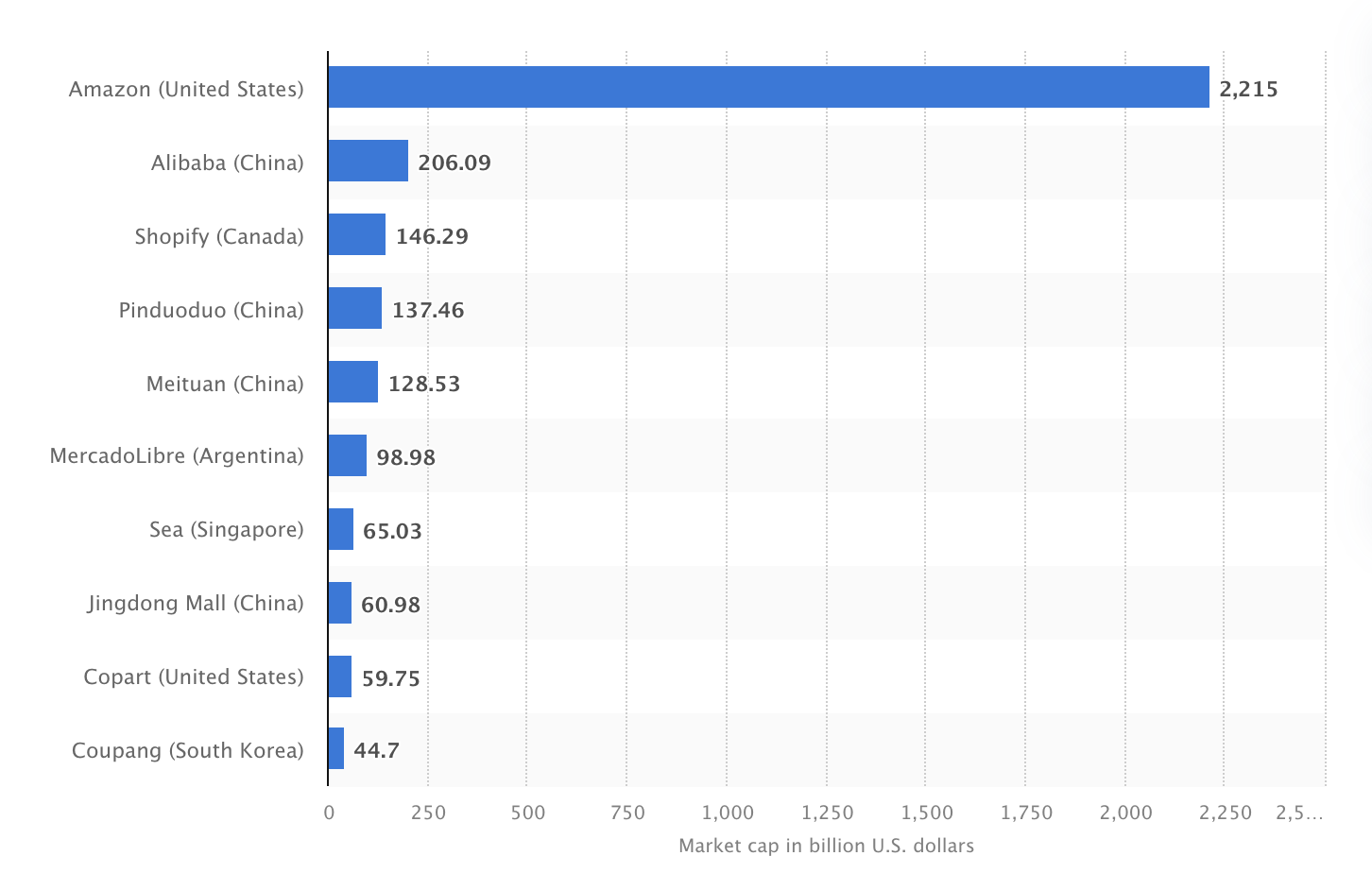
Task: Click the Shopify (Canada) bar
Action: pyautogui.click(x=357, y=234)
